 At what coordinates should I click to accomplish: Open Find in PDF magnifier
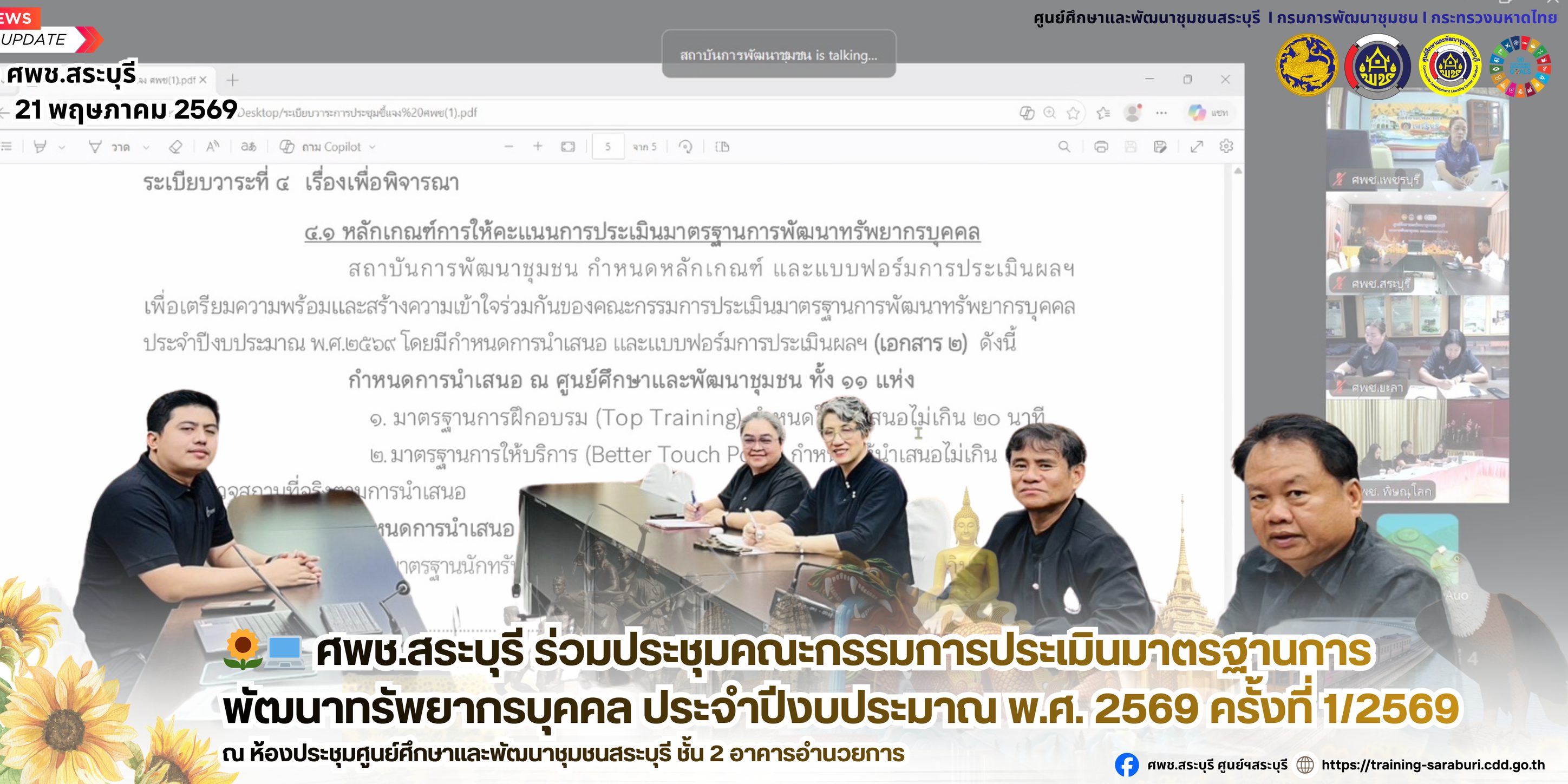[x=1064, y=147]
